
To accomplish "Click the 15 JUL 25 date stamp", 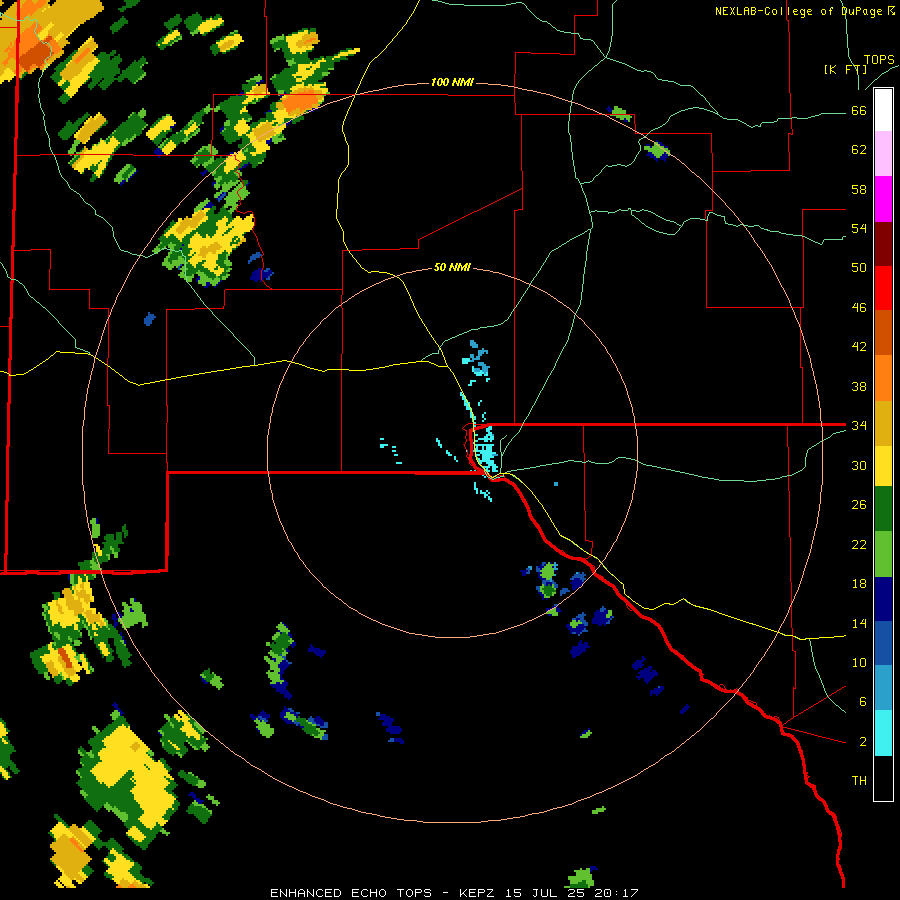I will coord(545,893).
